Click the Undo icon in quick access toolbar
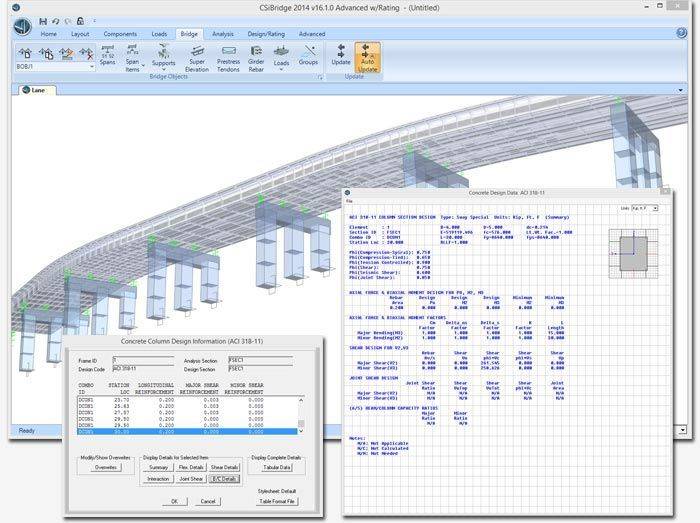The height and width of the screenshot is (523, 700). [55, 21]
